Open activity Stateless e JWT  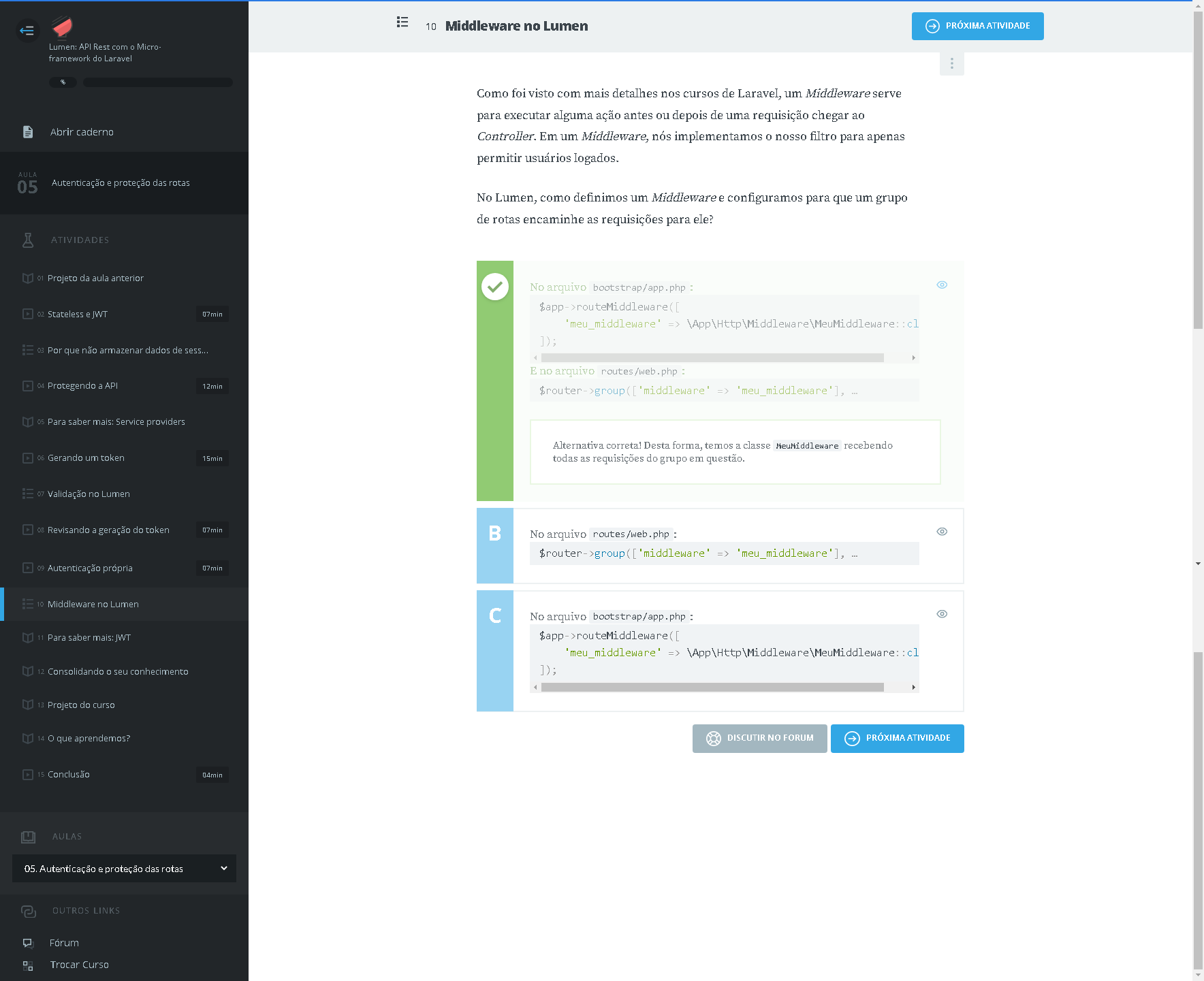(78, 315)
